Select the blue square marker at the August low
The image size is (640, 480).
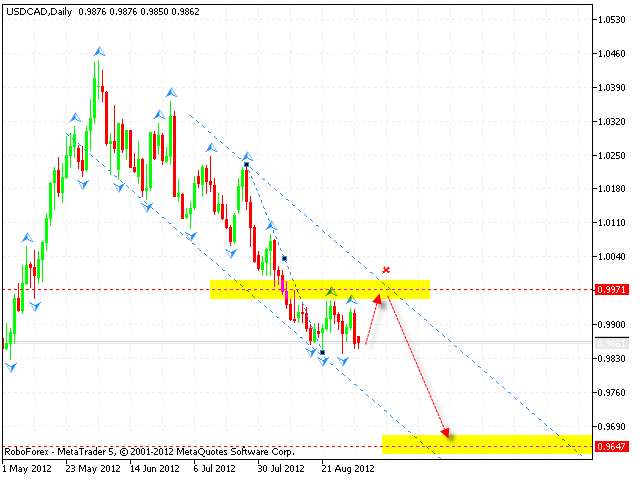tap(322, 351)
